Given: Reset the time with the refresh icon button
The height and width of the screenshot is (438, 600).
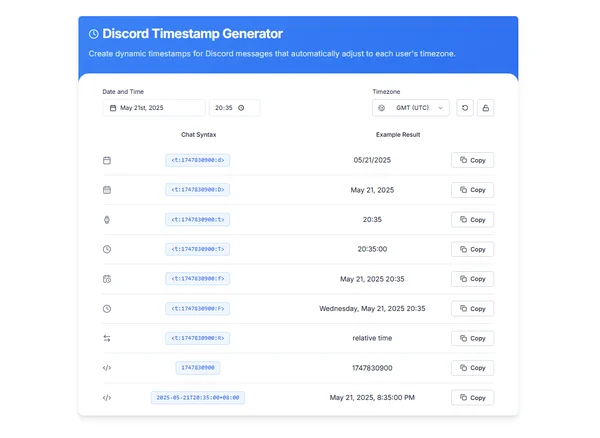Looking at the screenshot, I should coord(465,108).
